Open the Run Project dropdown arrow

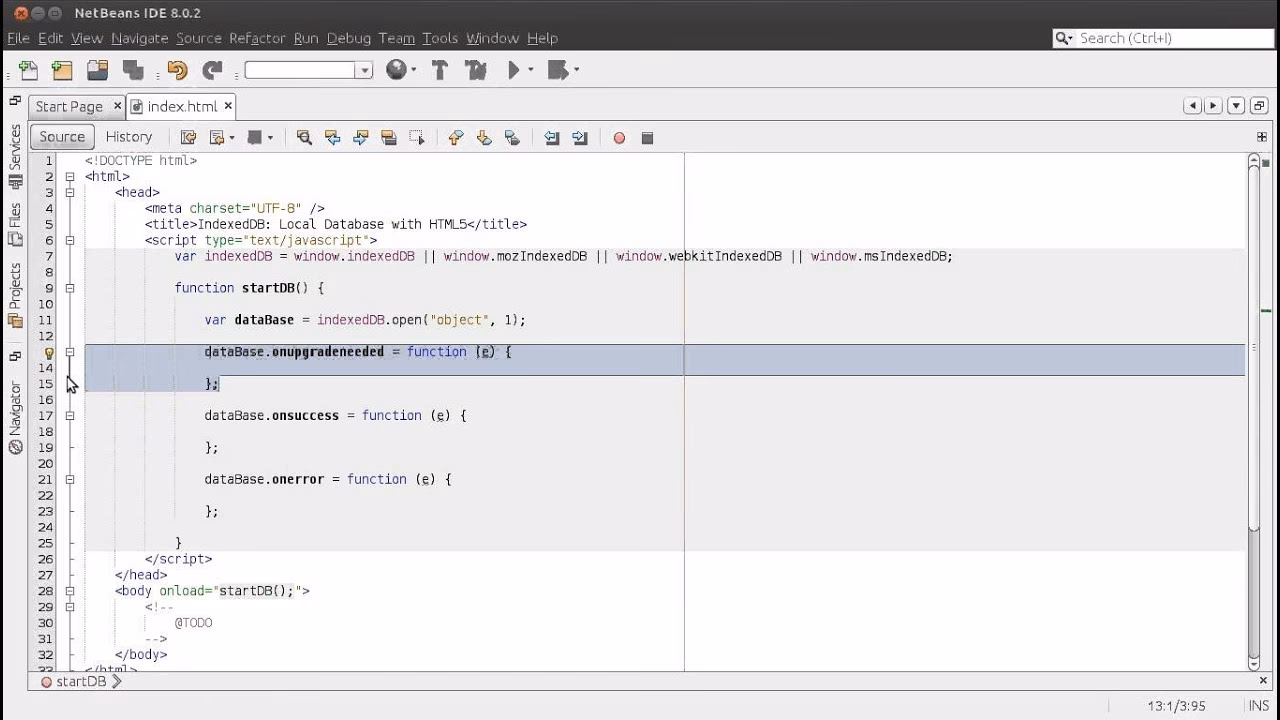[530, 70]
